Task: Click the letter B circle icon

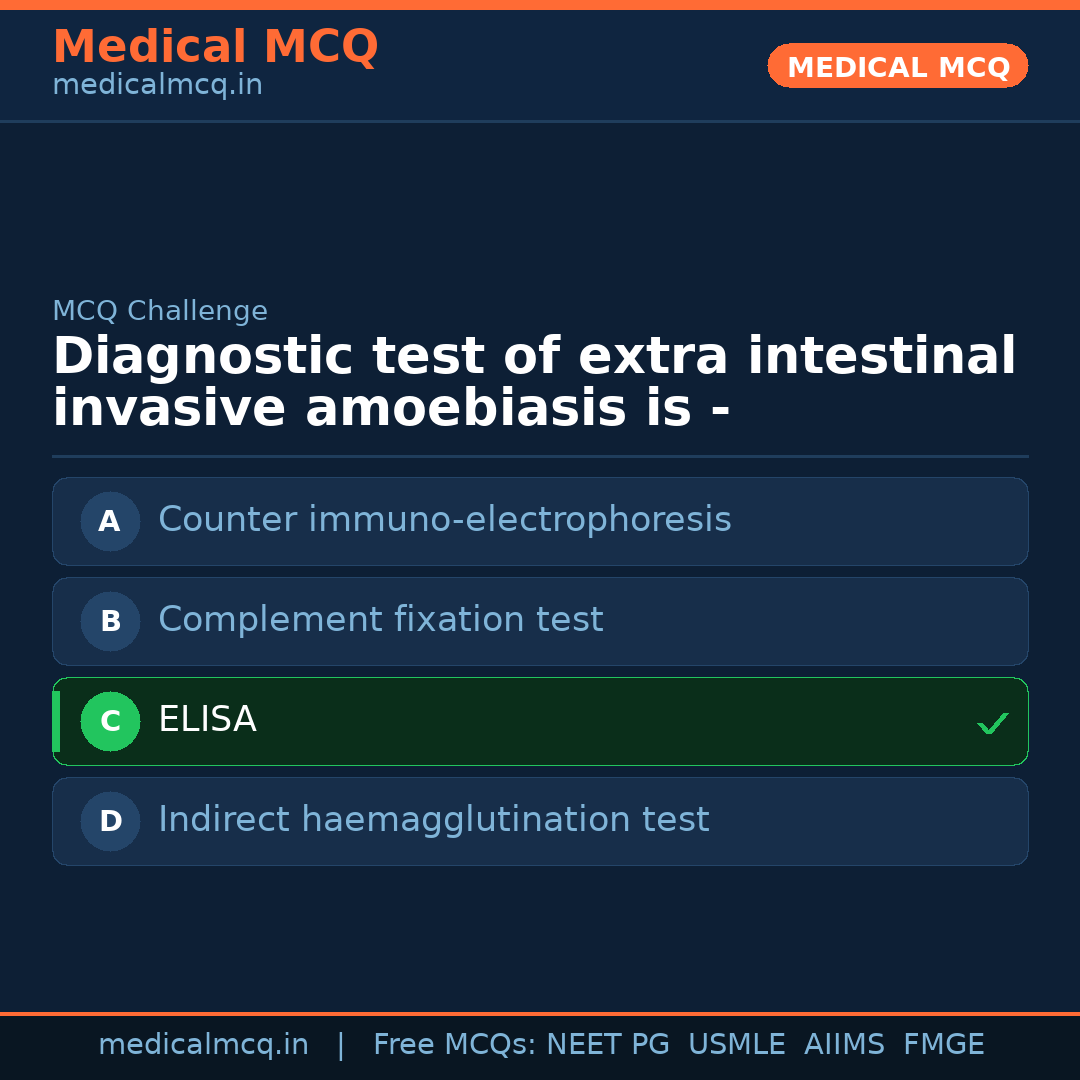Action: 110,621
